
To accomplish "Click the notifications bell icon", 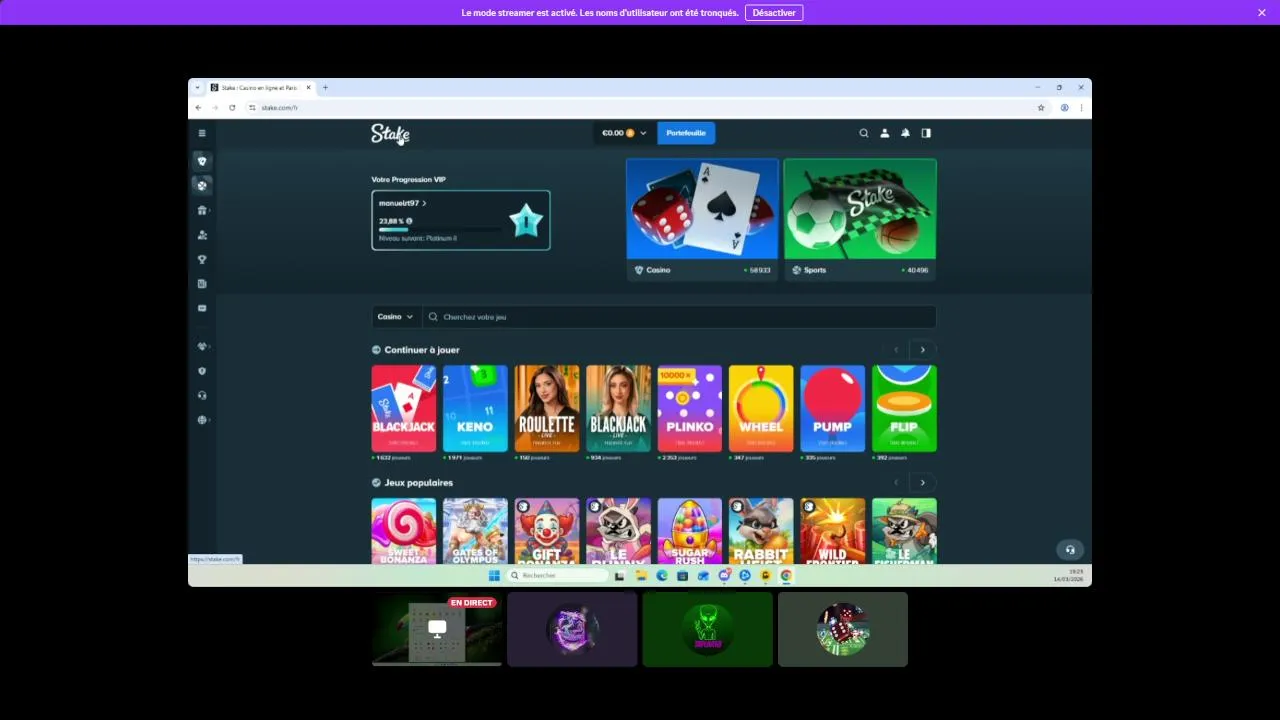I will (x=905, y=133).
